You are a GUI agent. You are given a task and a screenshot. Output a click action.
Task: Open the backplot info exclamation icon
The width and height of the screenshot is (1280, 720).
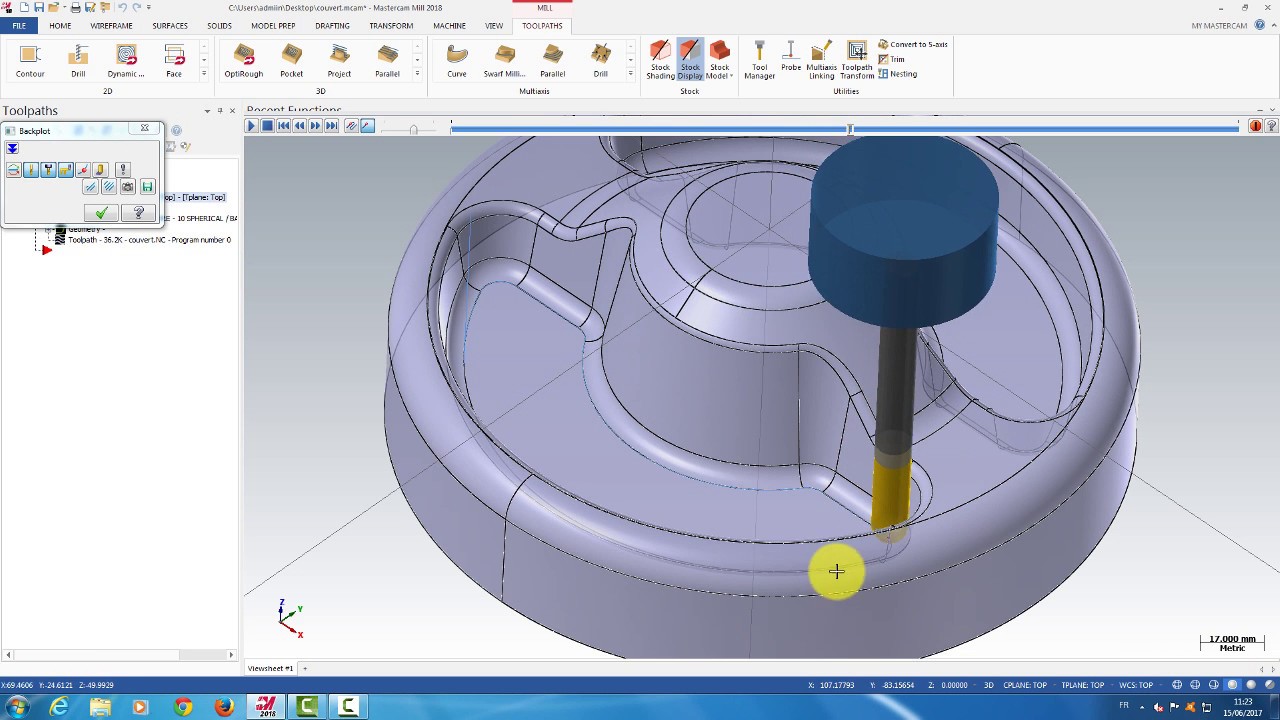[123, 170]
